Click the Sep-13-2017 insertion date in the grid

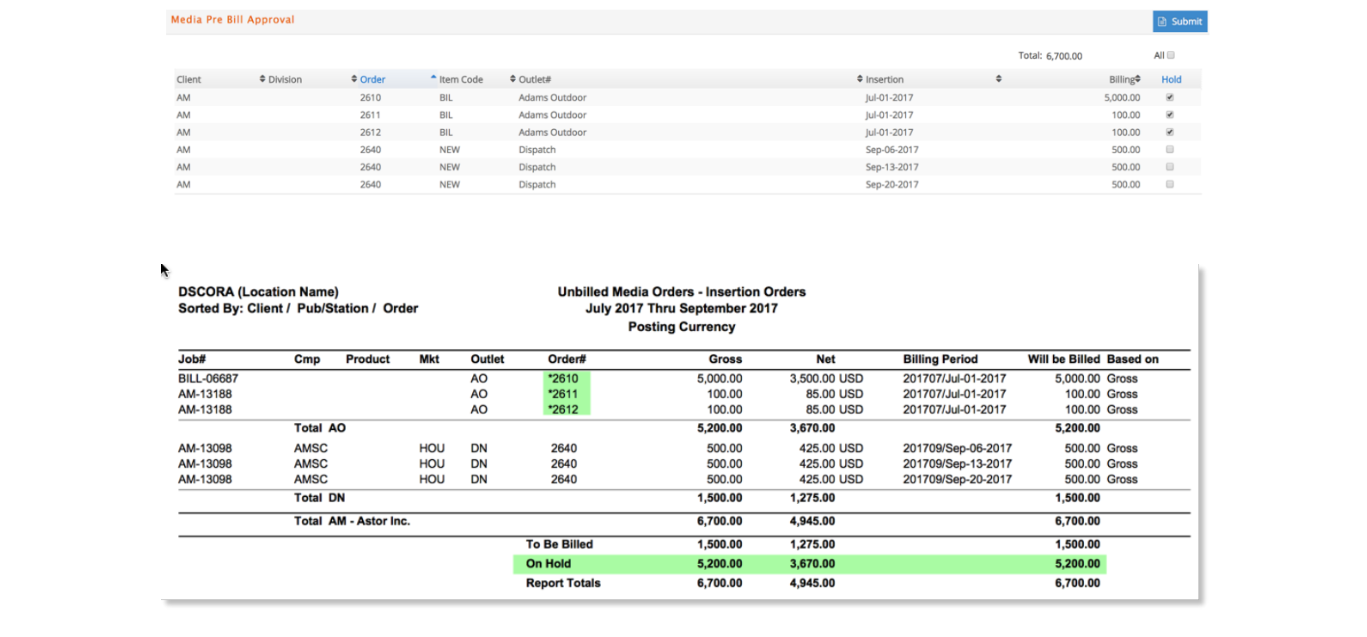click(892, 167)
